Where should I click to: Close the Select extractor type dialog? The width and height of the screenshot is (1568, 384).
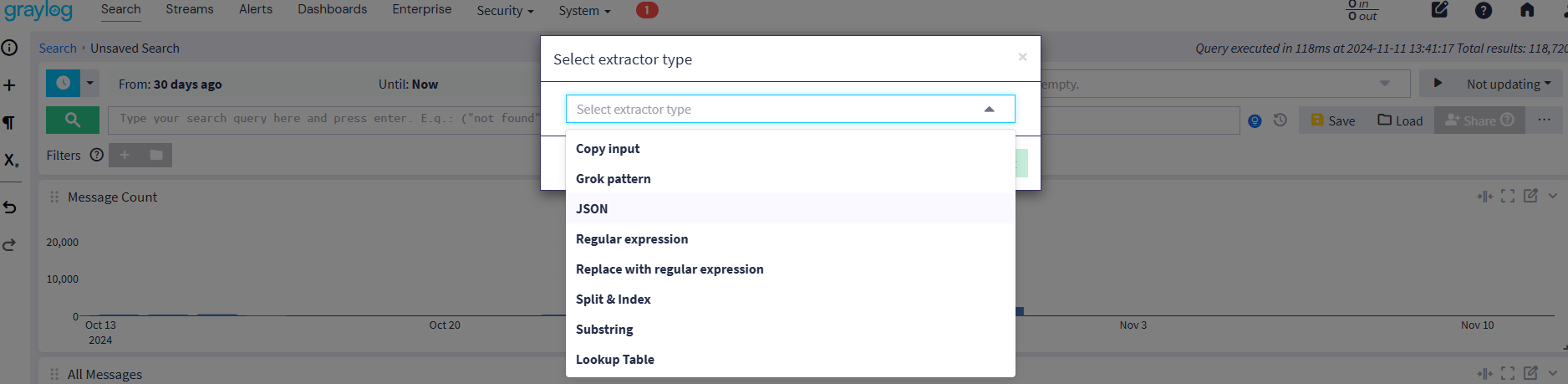coord(1022,57)
